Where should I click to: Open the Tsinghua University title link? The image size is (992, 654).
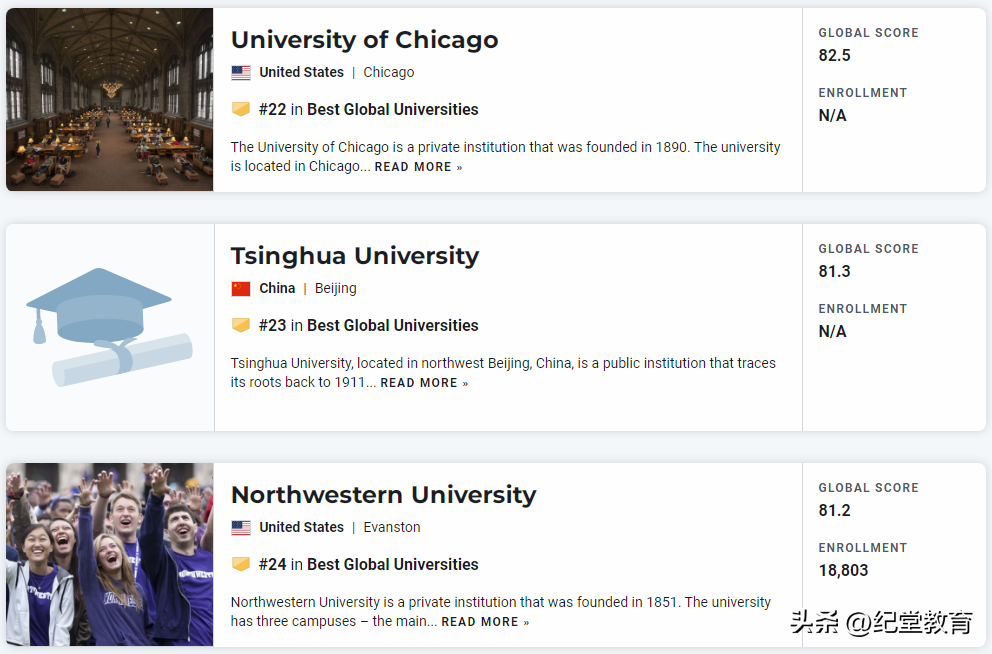click(354, 256)
